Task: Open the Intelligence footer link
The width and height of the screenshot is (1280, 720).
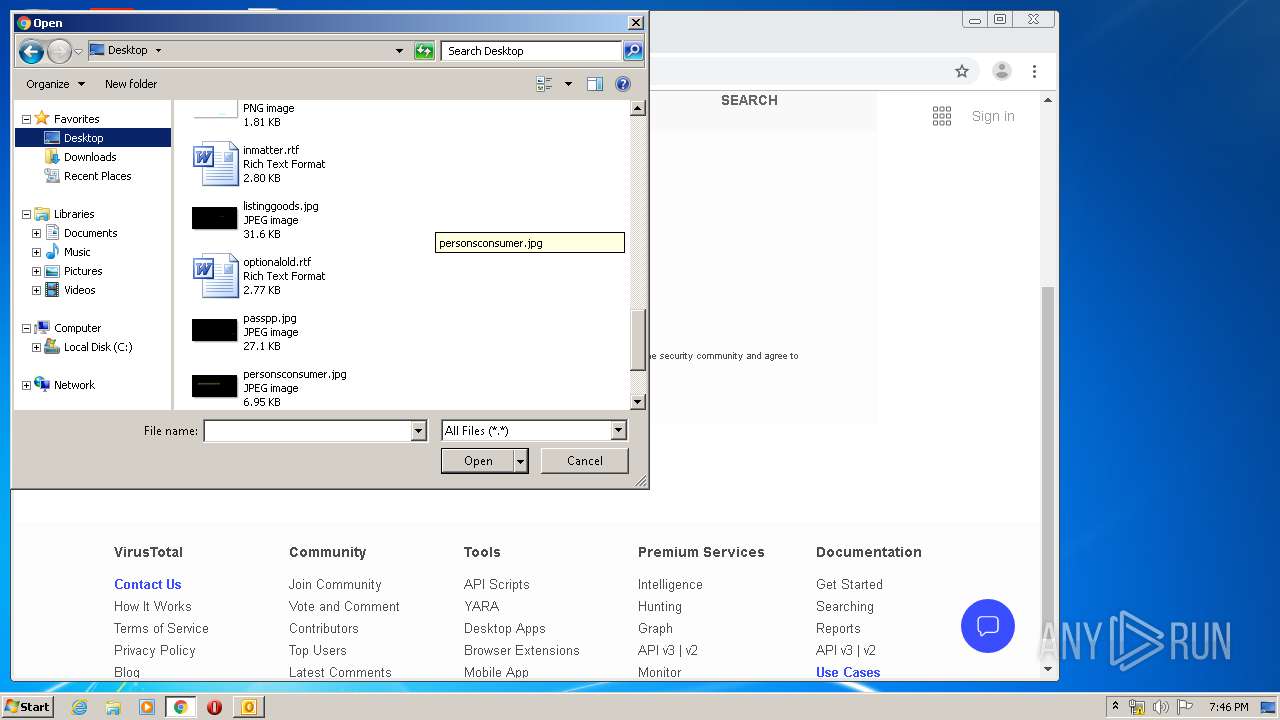Action: (670, 584)
